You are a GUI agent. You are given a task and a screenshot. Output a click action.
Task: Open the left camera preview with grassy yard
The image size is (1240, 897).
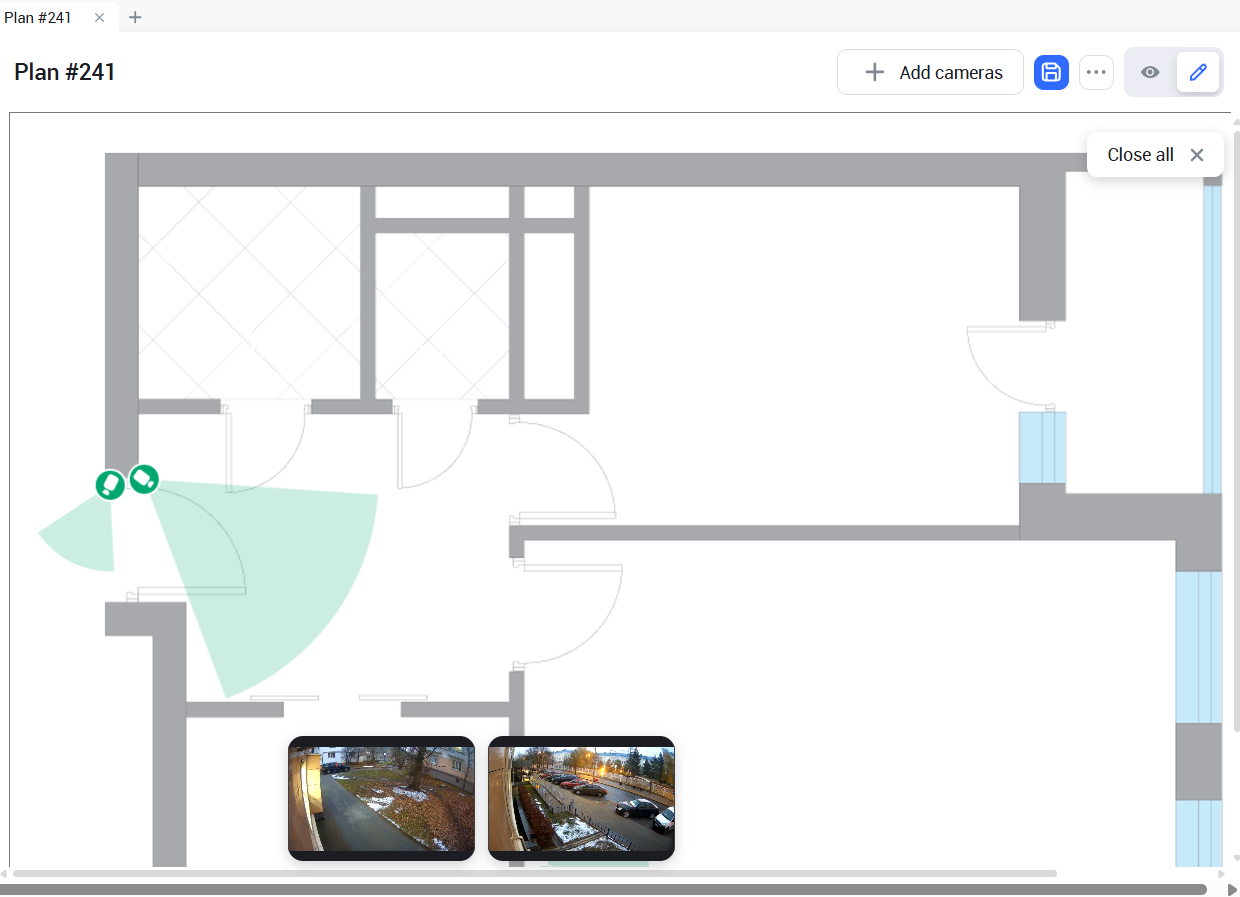[381, 798]
